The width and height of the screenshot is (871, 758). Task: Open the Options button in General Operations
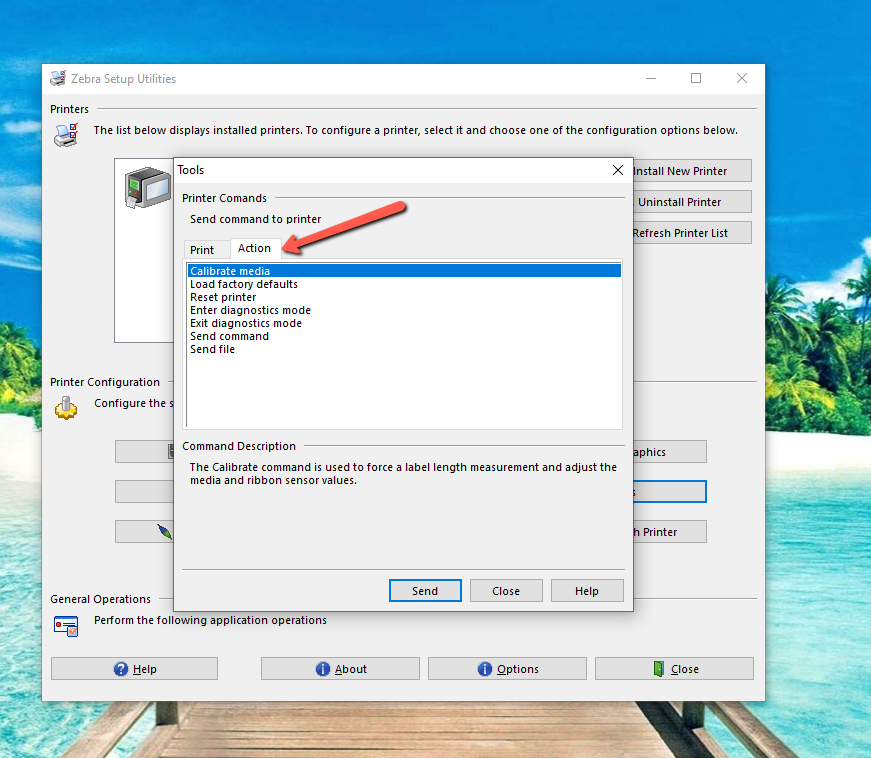coord(507,669)
